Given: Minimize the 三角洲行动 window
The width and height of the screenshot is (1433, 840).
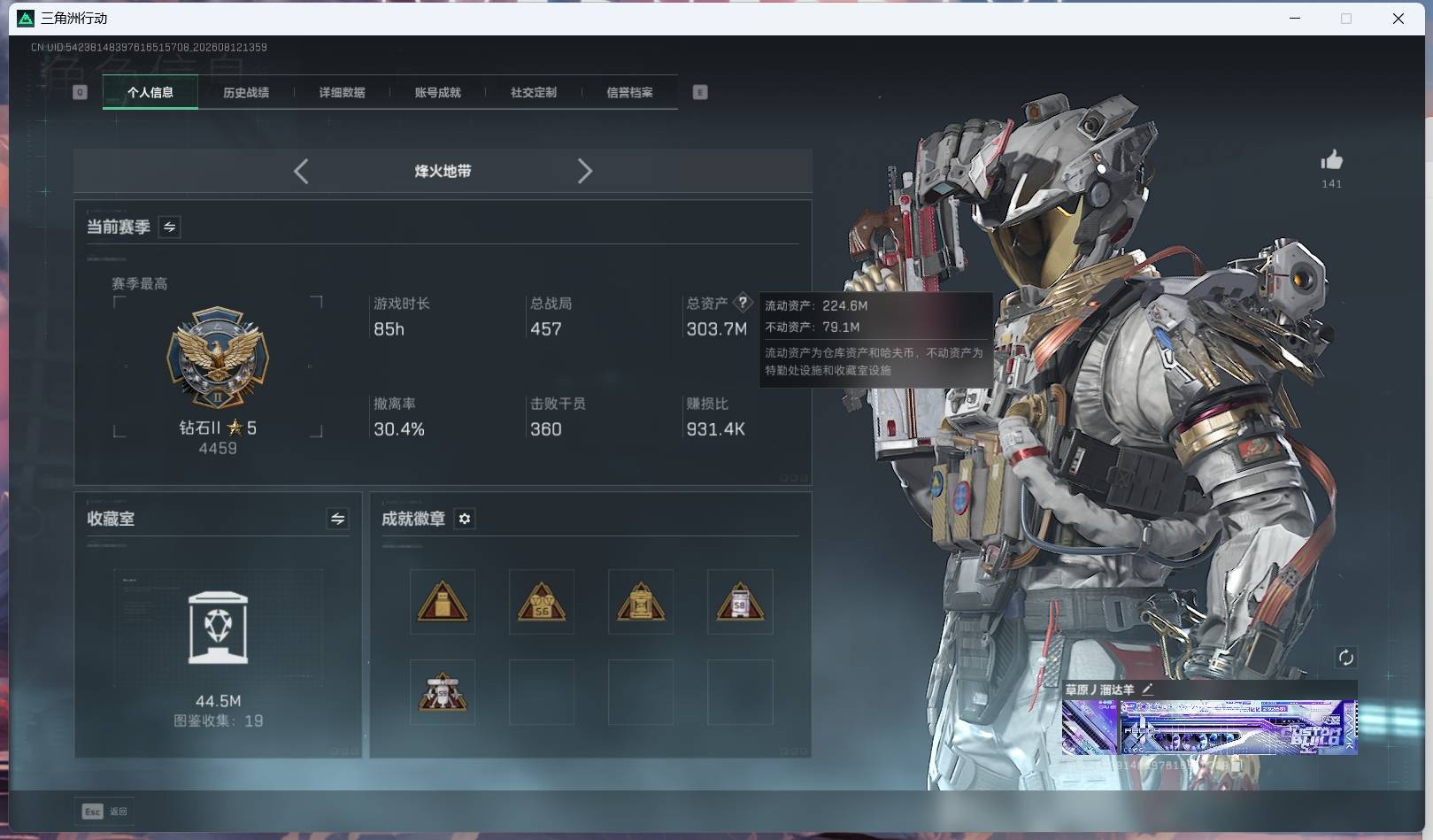Looking at the screenshot, I should [1295, 19].
